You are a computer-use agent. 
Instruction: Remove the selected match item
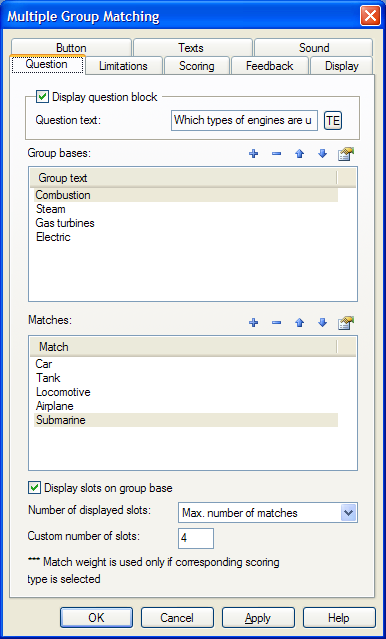click(276, 323)
